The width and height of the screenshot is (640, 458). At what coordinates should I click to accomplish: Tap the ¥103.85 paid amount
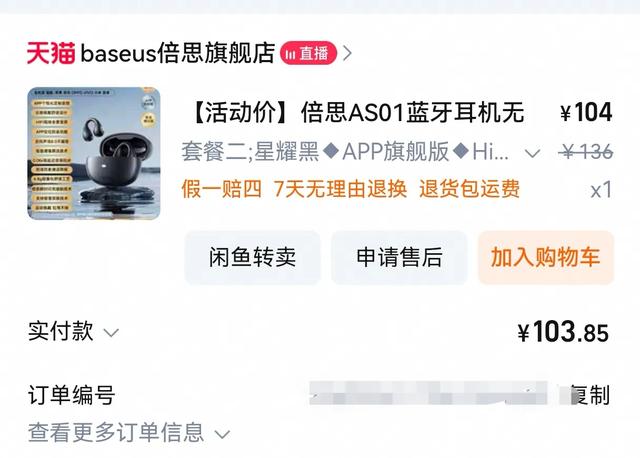point(563,331)
